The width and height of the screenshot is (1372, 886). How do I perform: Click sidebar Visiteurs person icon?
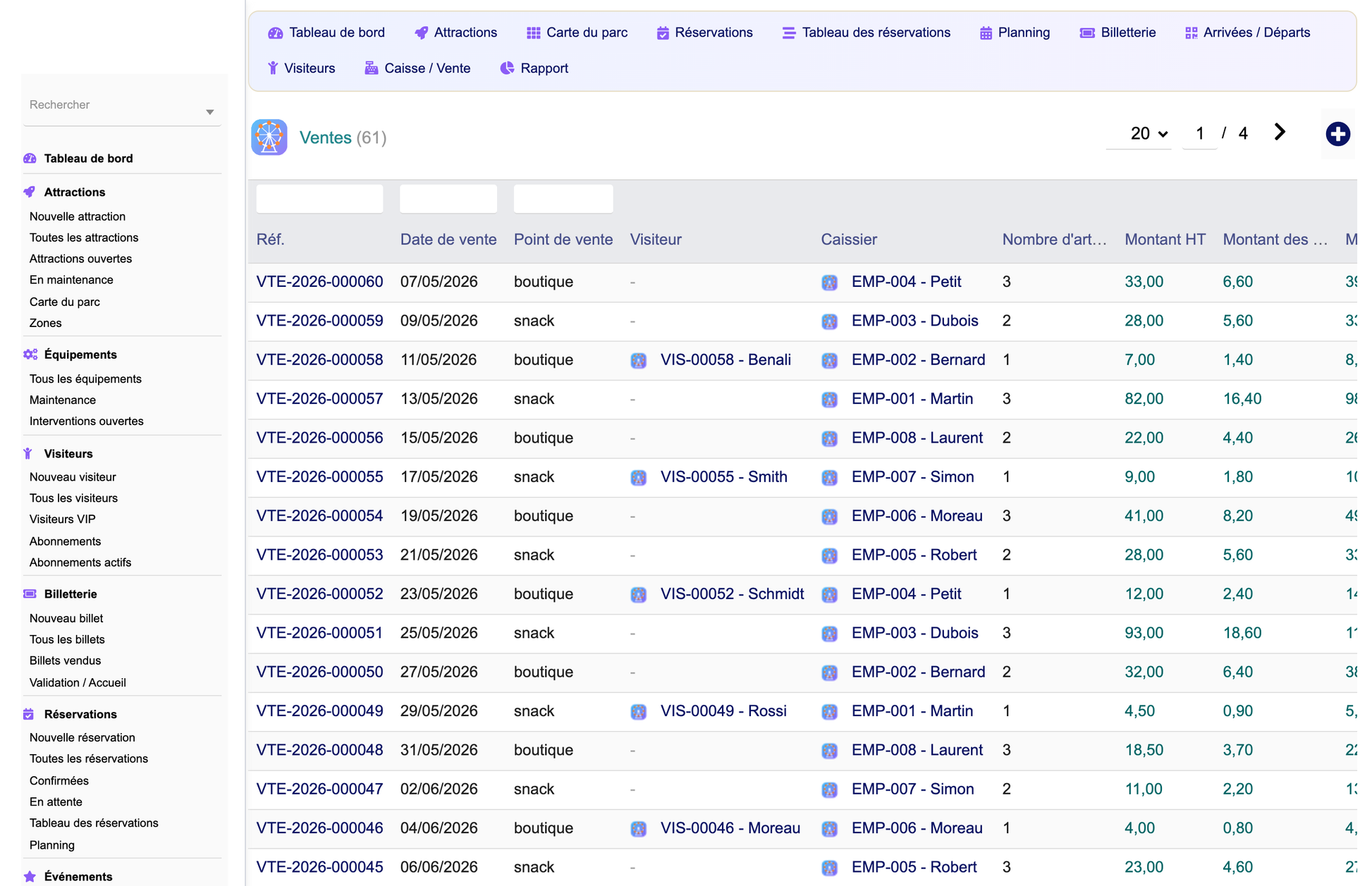(x=28, y=453)
